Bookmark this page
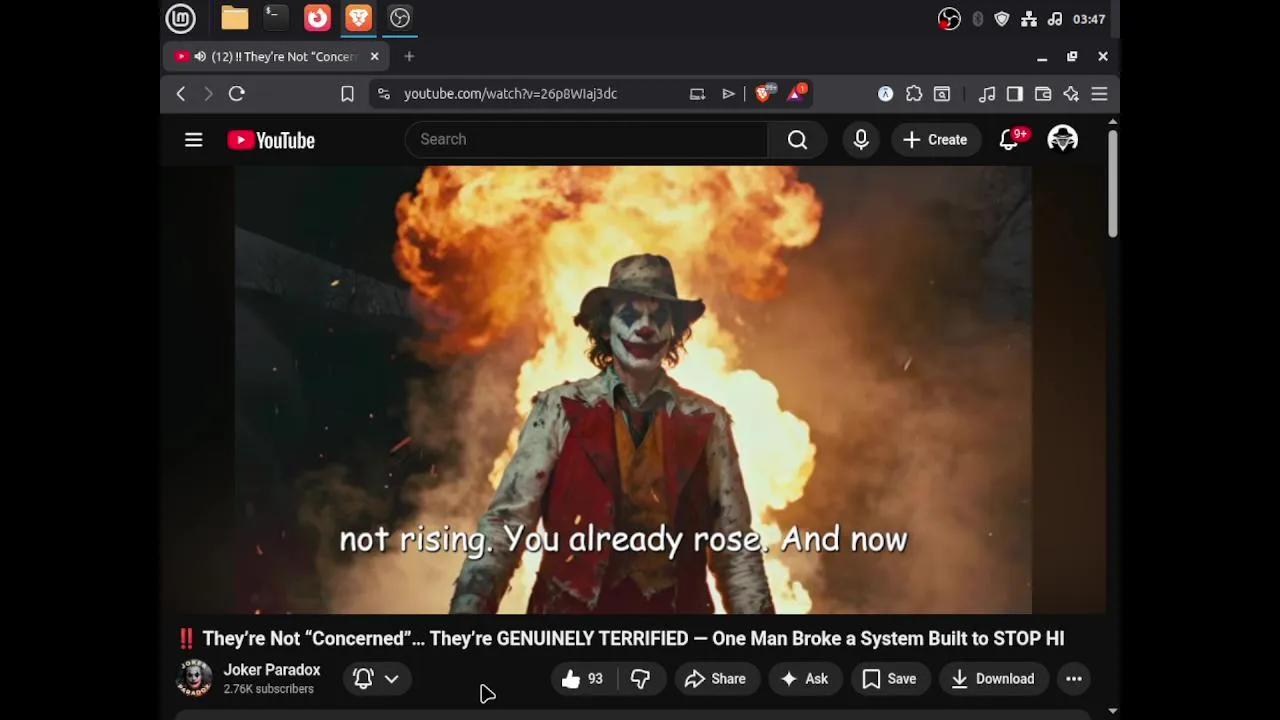1280x720 pixels. 347,94
